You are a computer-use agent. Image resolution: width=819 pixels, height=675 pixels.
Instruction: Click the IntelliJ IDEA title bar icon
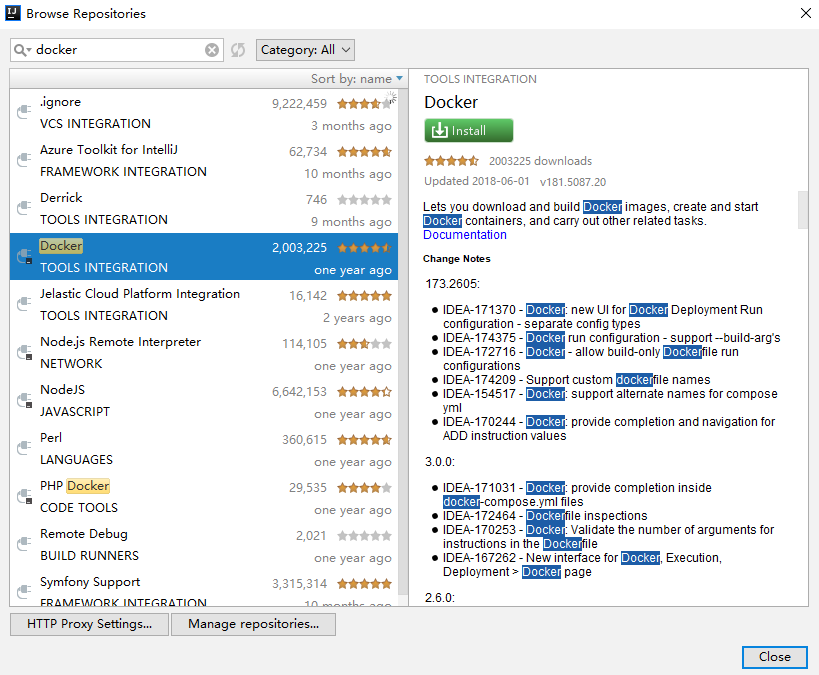tap(13, 13)
